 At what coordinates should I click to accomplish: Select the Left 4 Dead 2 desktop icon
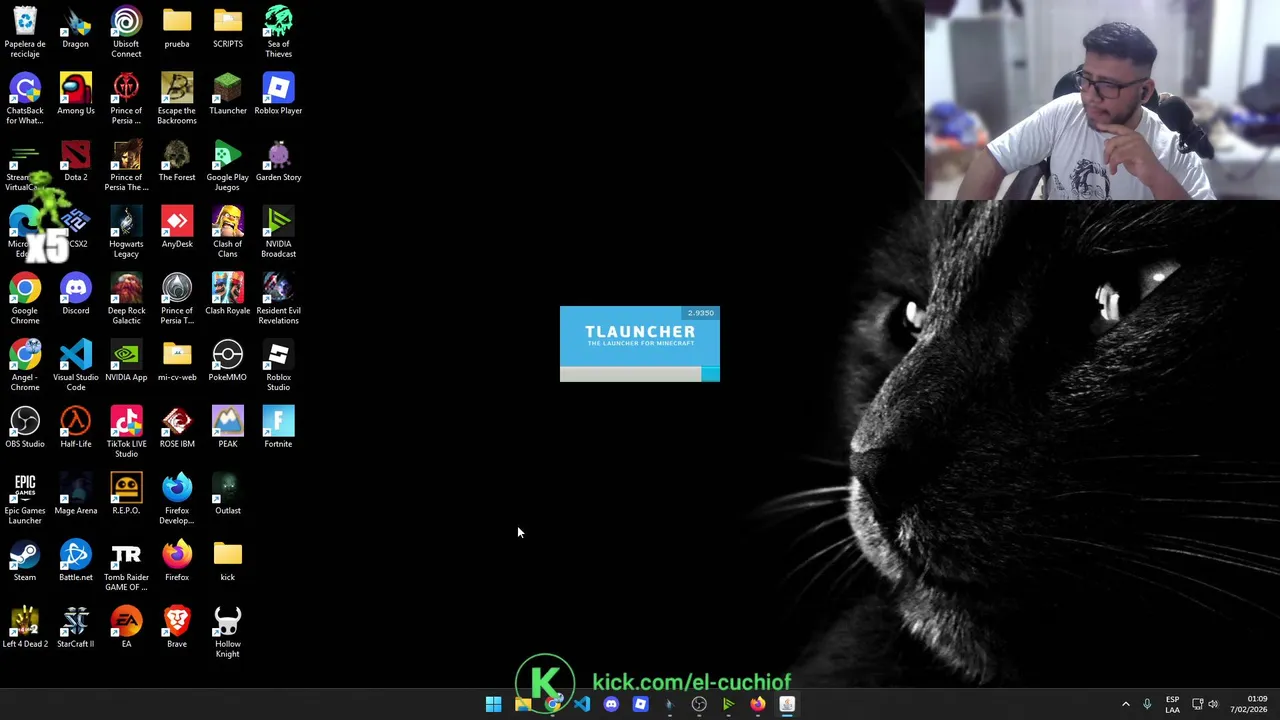point(25,628)
